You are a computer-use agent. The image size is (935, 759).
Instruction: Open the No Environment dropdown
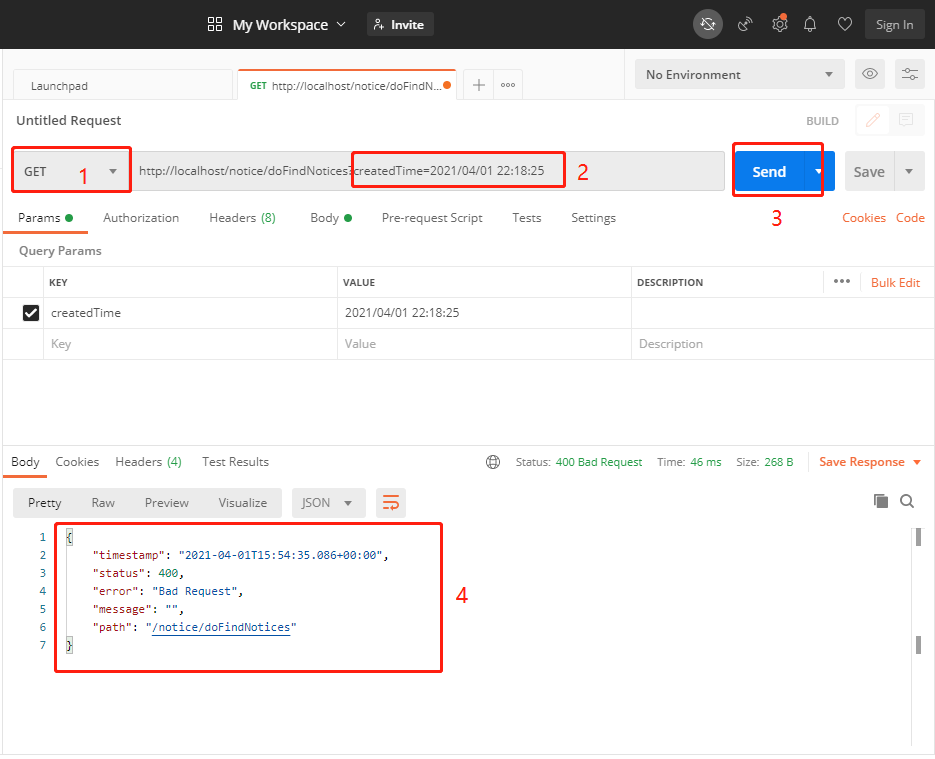739,74
